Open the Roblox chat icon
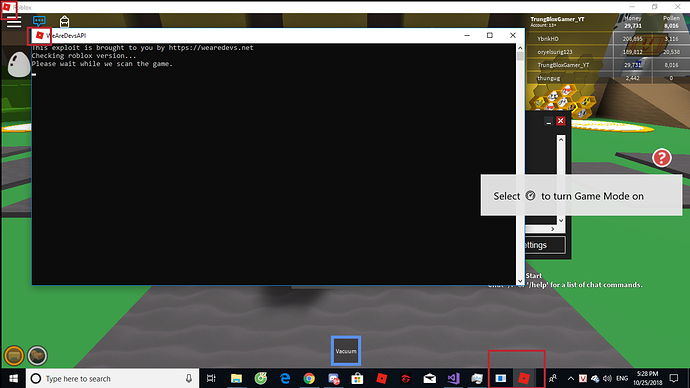The height and width of the screenshot is (388, 690). point(39,21)
